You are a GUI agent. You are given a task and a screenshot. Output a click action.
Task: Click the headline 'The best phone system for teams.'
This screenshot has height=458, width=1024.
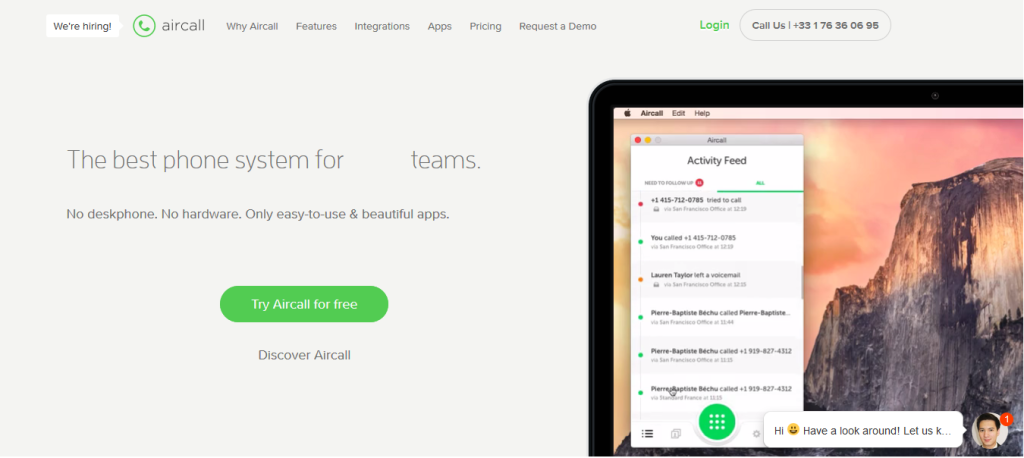click(274, 160)
